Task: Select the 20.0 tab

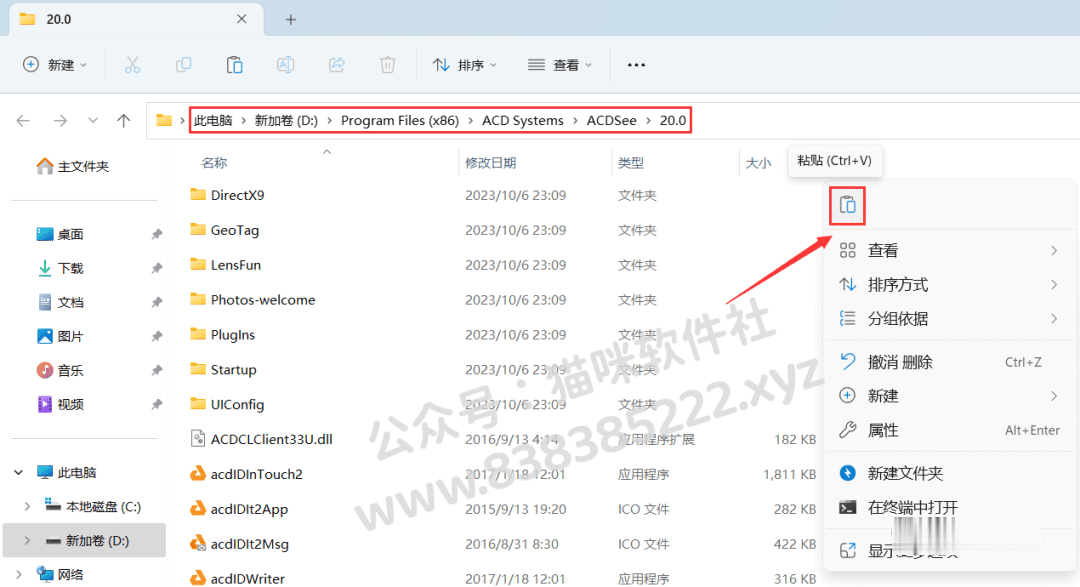Action: [136, 19]
